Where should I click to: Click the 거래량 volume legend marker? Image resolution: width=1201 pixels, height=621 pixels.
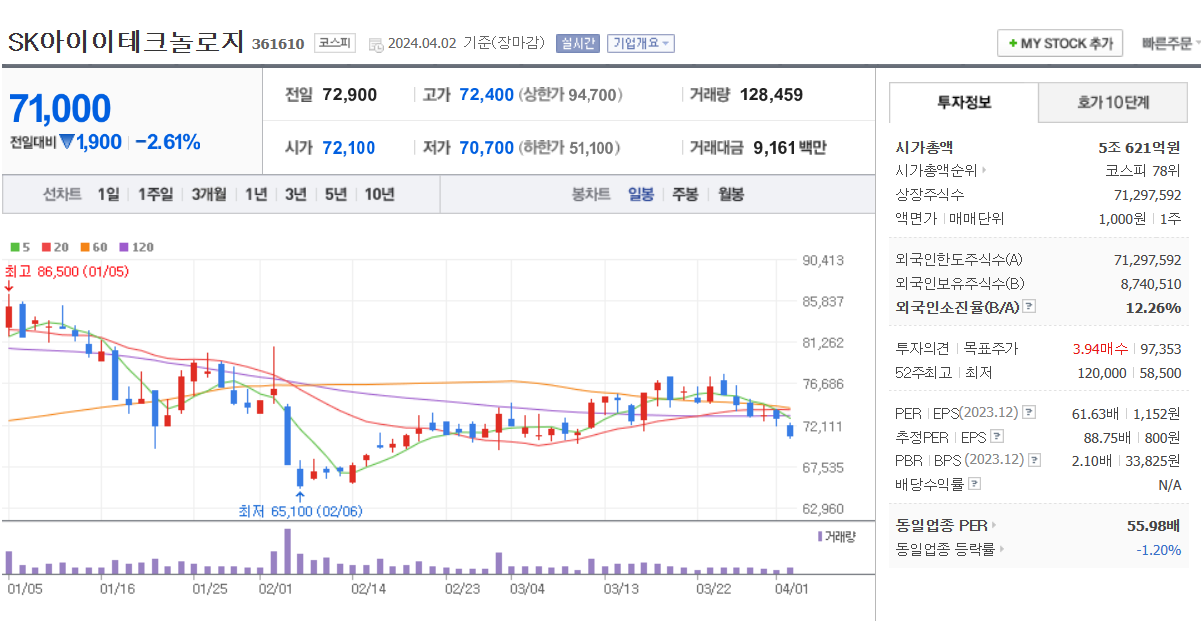click(x=820, y=536)
